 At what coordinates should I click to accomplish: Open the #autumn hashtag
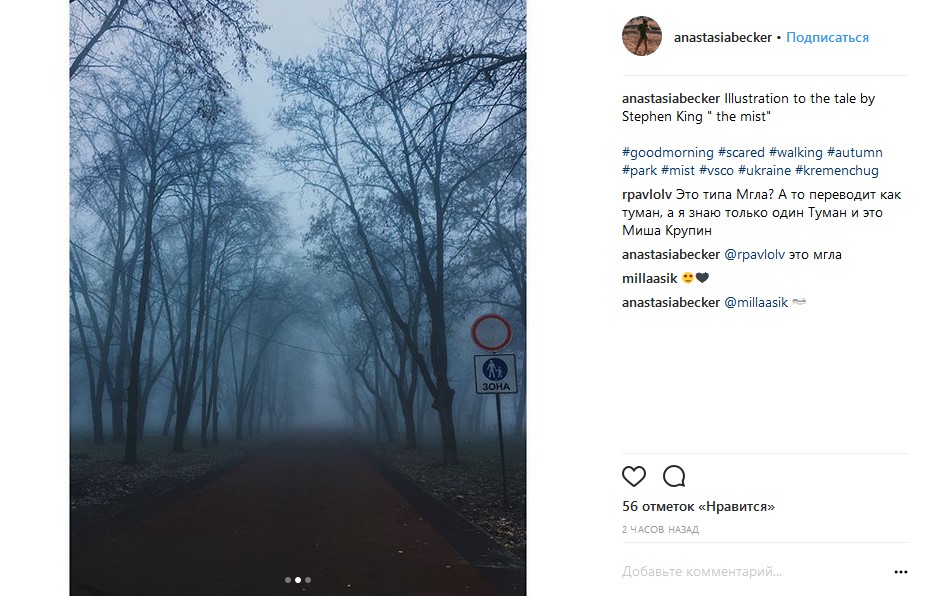(x=855, y=153)
